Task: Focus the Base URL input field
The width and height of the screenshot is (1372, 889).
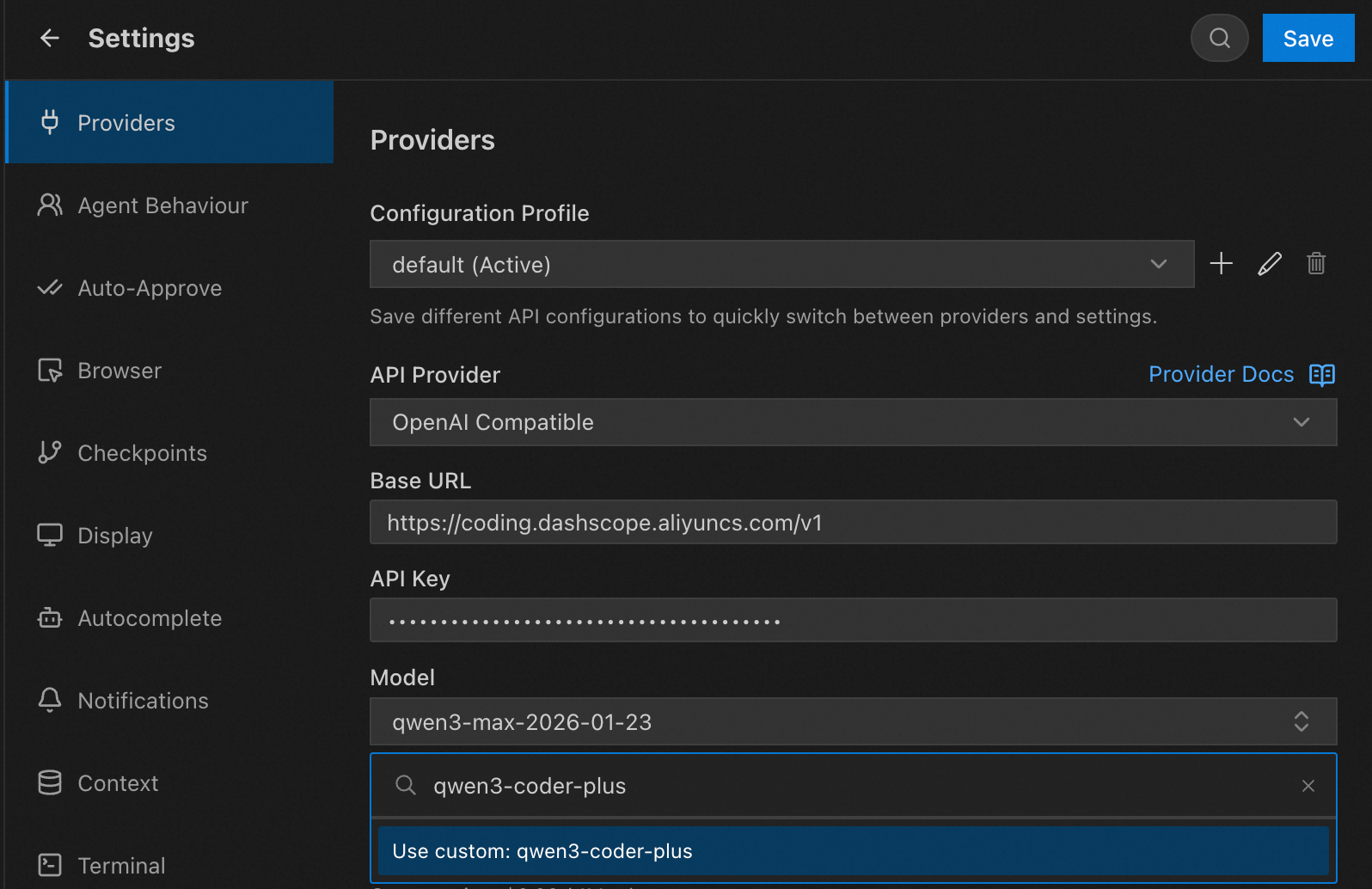Action: click(853, 523)
